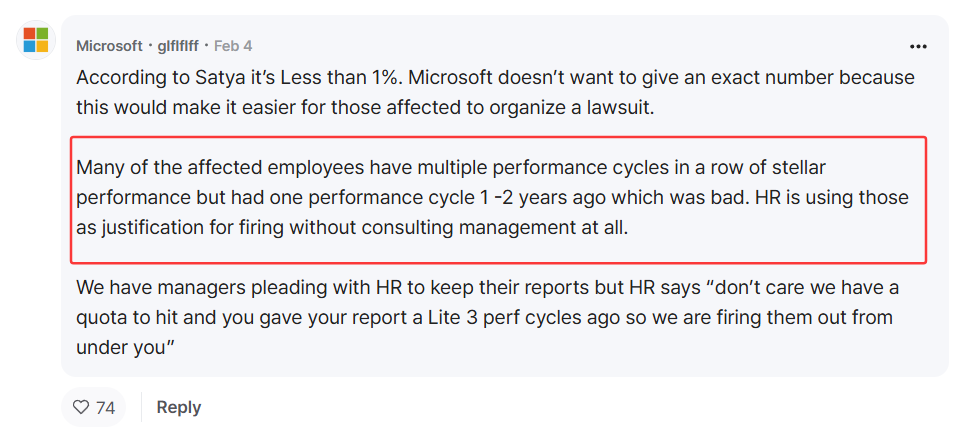Click the Reply button below the comment
Viewport: 956px width, 442px height.
click(179, 407)
